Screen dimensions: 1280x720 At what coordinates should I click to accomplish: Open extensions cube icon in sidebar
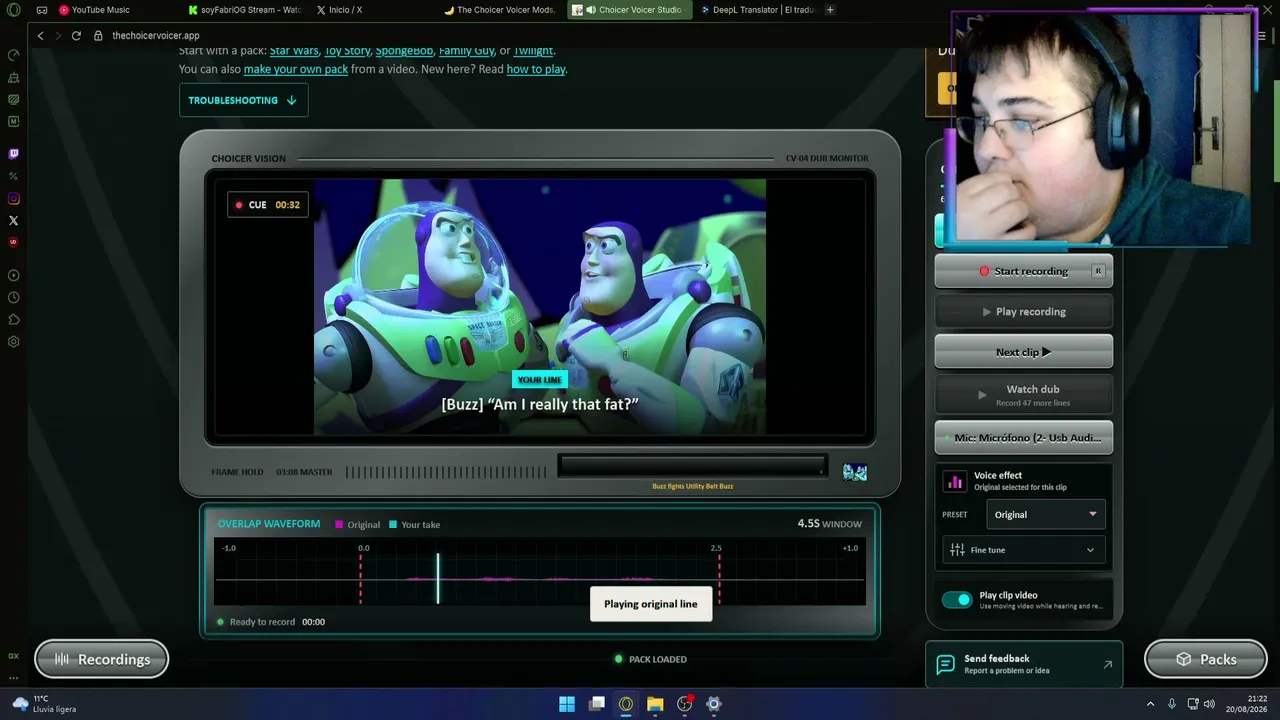point(13,320)
